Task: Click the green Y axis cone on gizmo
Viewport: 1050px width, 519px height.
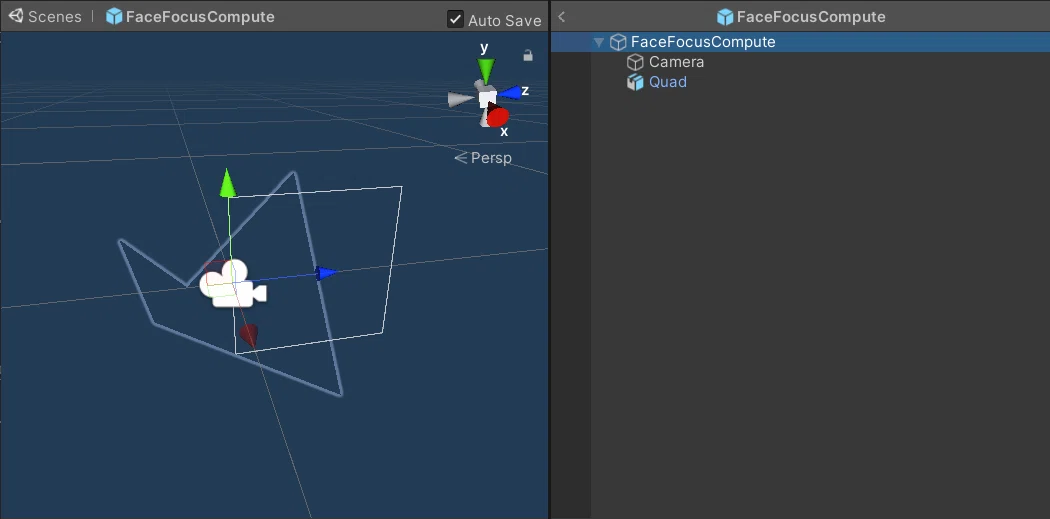Action: (x=485, y=70)
